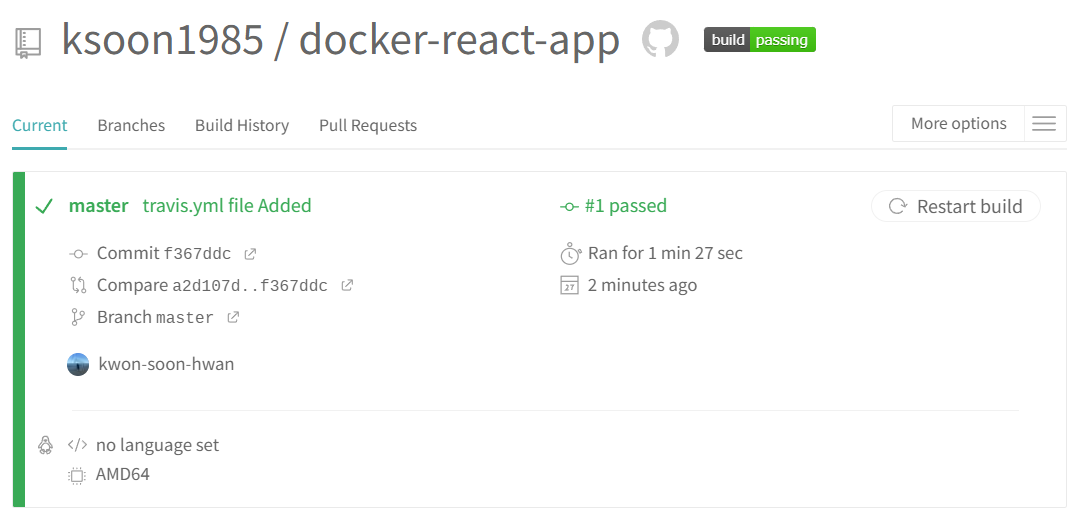The height and width of the screenshot is (528, 1073).
Task: Open the Pull Requests tab
Action: 368,126
